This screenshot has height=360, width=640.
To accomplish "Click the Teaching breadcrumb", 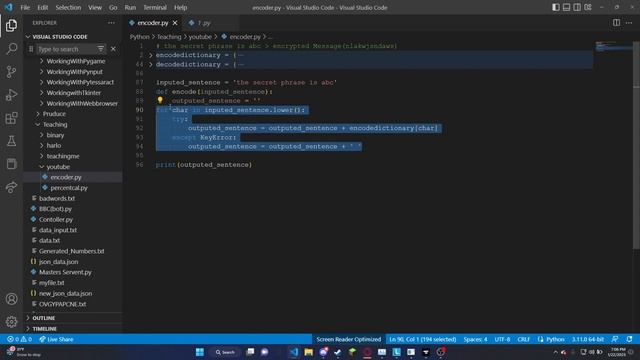I will [169, 37].
